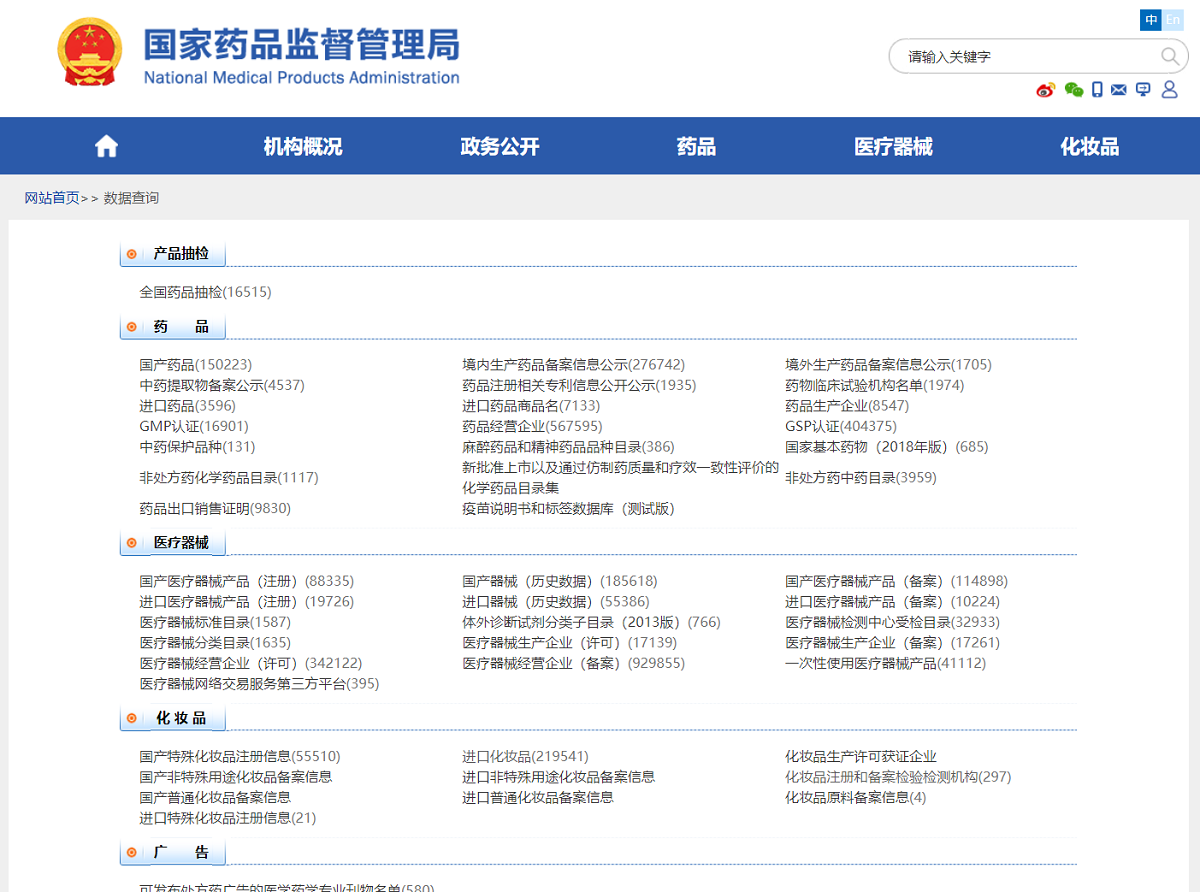Open the 医疗器械 menu in the navigation bar
This screenshot has width=1200, height=892.
893,145
